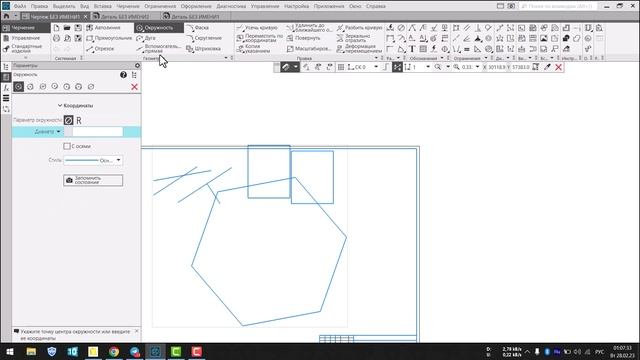640x360 pixels.
Task: Toggle the grid display icon in quick toolbar
Action: pyautogui.click(x=341, y=67)
